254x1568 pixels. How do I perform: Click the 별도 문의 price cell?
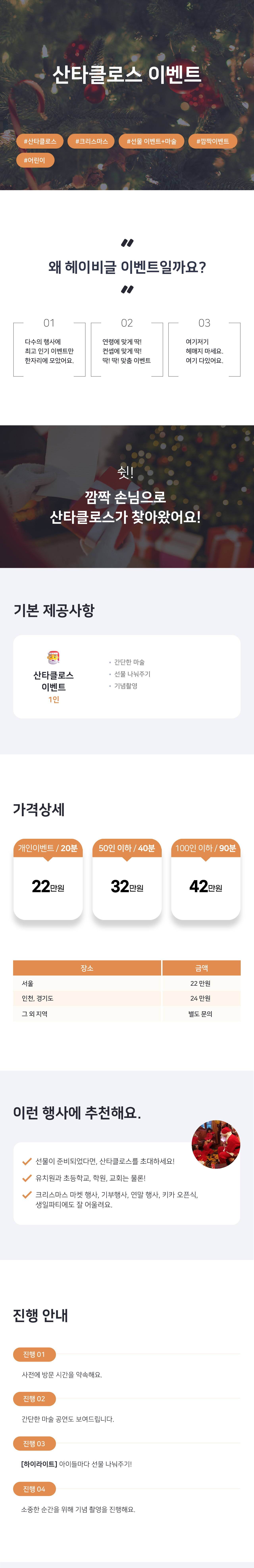[200, 1014]
